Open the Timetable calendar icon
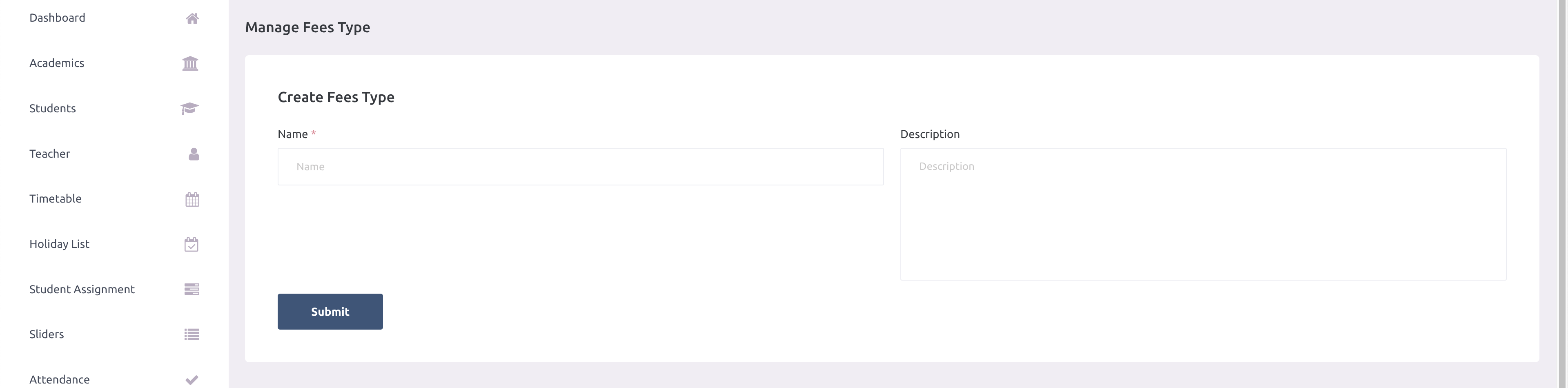The width and height of the screenshot is (1568, 388). click(x=192, y=198)
